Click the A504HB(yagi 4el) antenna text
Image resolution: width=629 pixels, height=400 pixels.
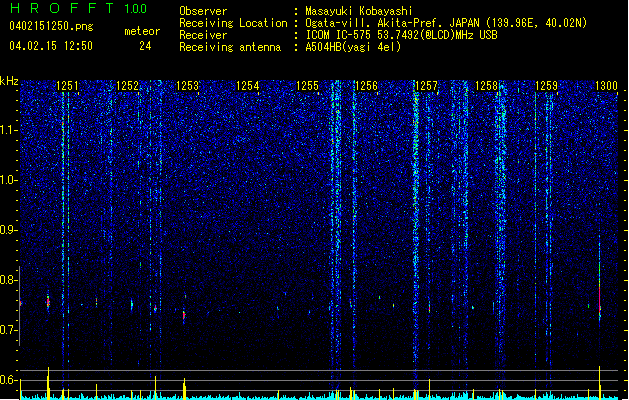353,47
